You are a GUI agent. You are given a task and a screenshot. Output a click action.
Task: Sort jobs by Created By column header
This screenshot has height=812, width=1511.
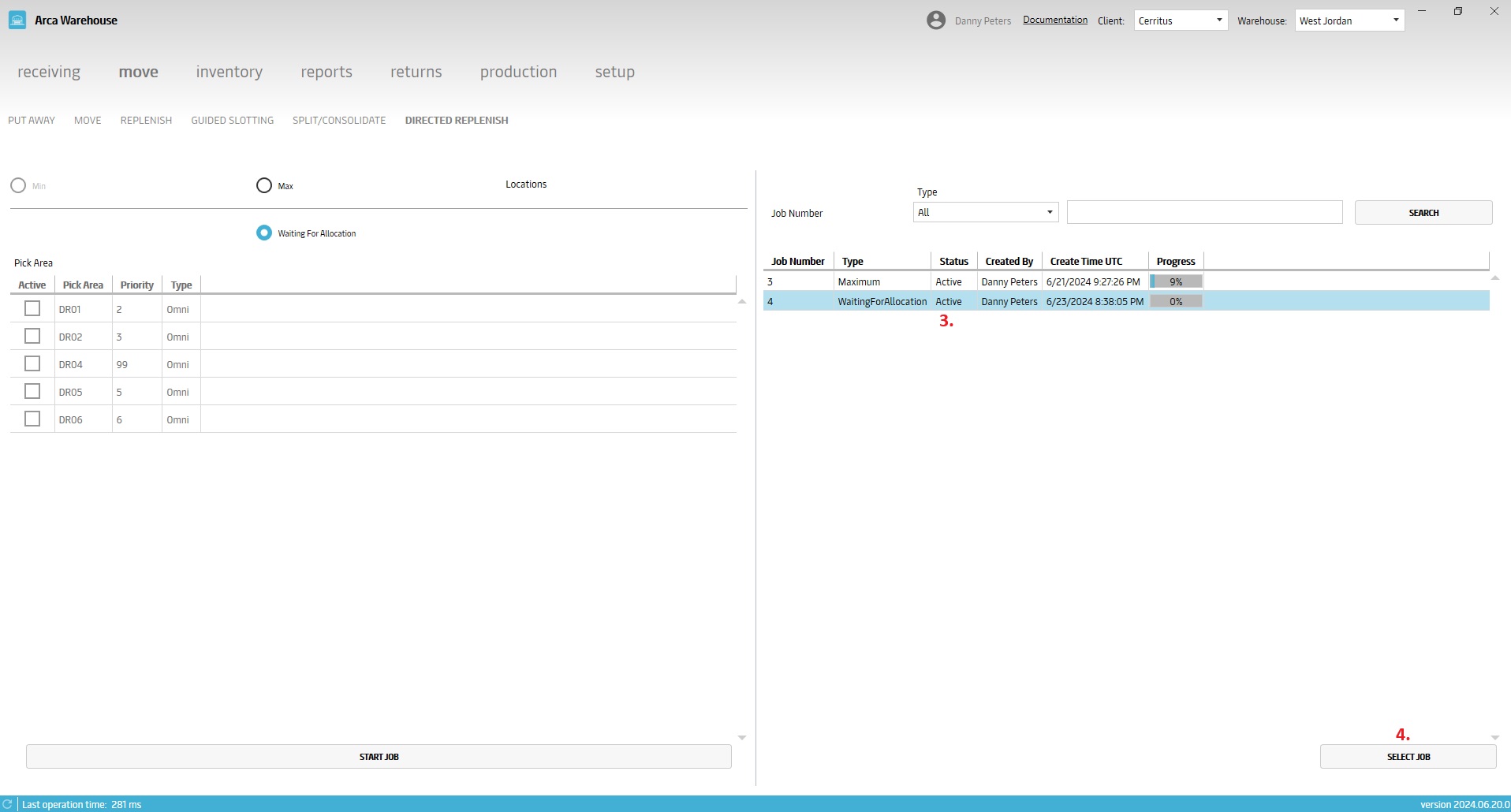pos(1009,261)
